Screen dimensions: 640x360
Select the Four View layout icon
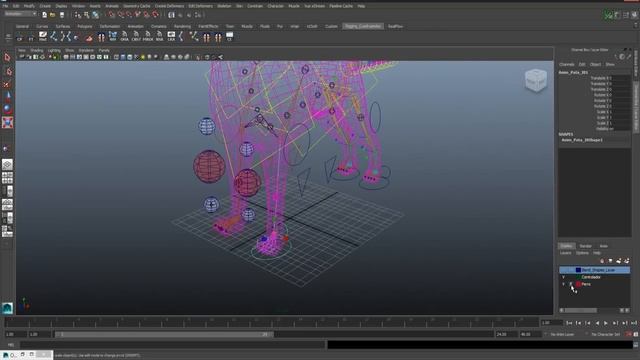[7, 178]
